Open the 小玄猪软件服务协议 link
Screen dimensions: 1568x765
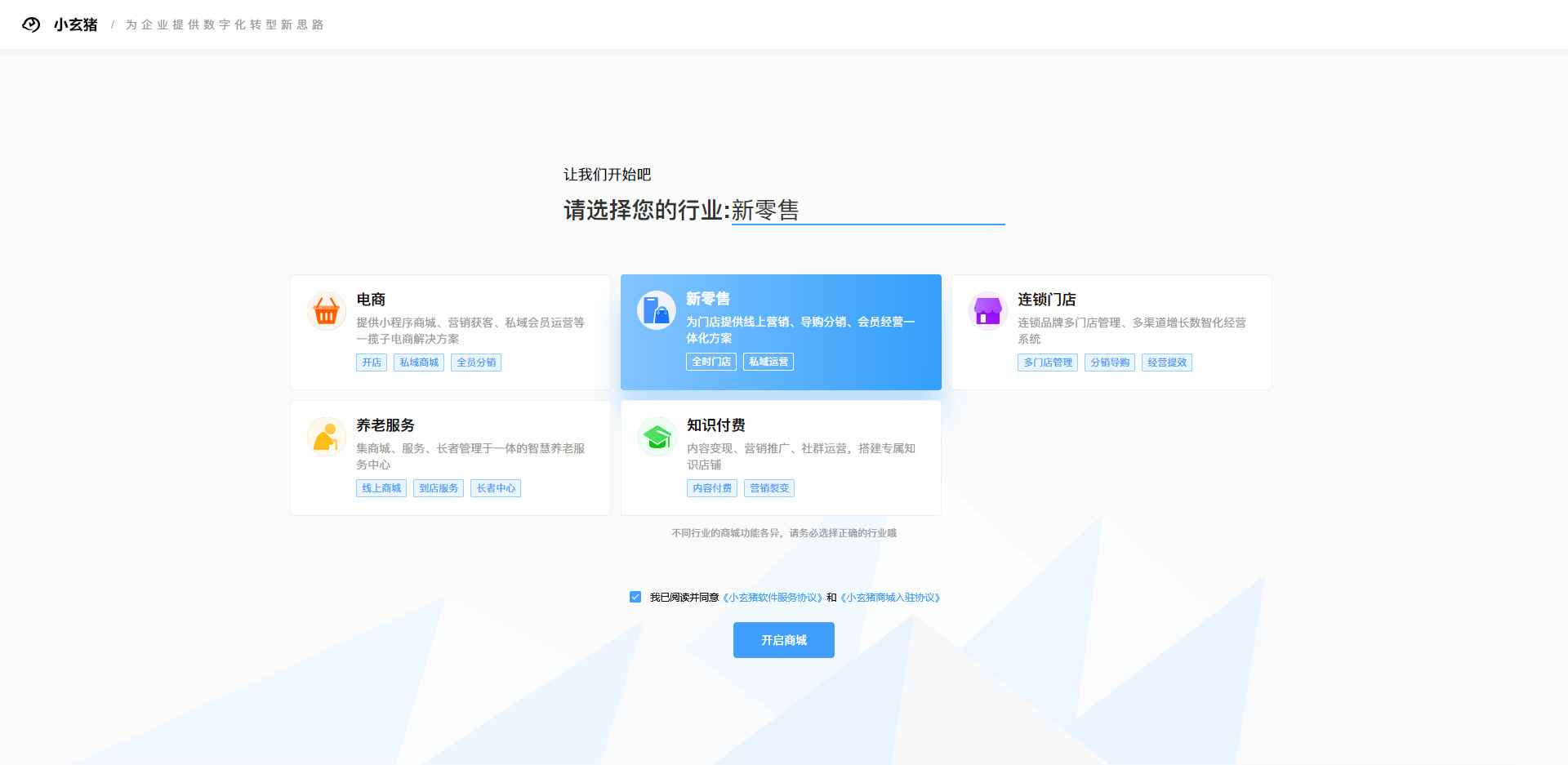[x=773, y=598]
